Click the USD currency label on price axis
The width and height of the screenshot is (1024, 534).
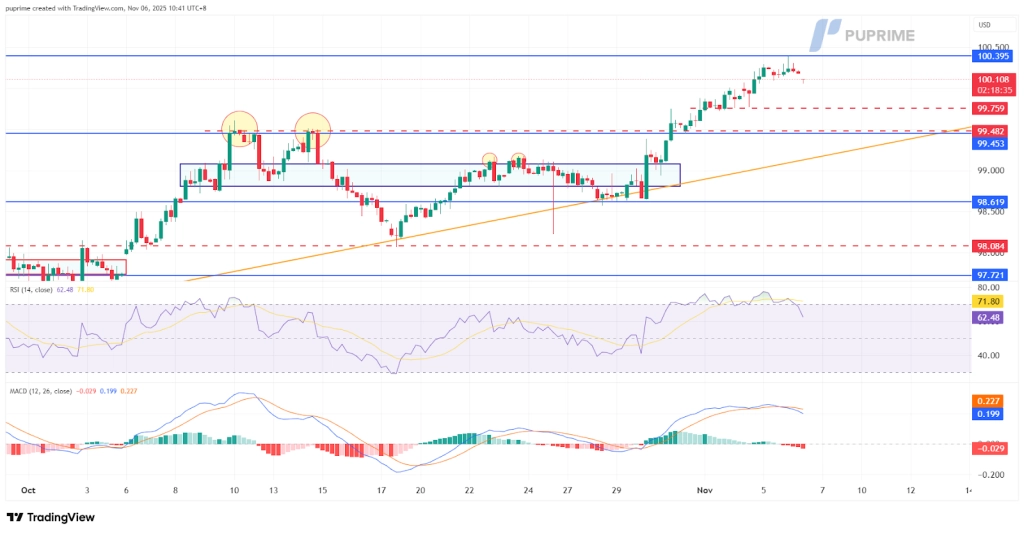coord(984,26)
